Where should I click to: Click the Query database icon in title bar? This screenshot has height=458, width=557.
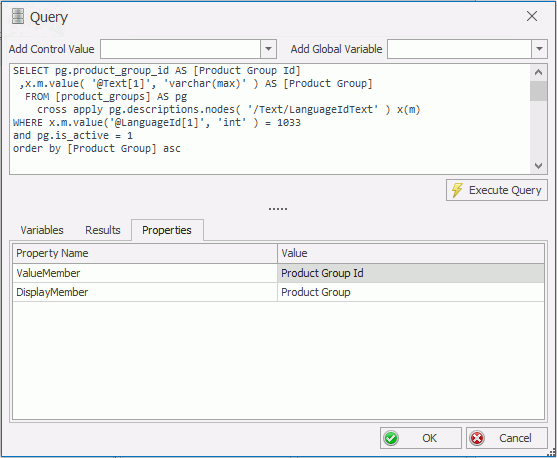(x=18, y=16)
